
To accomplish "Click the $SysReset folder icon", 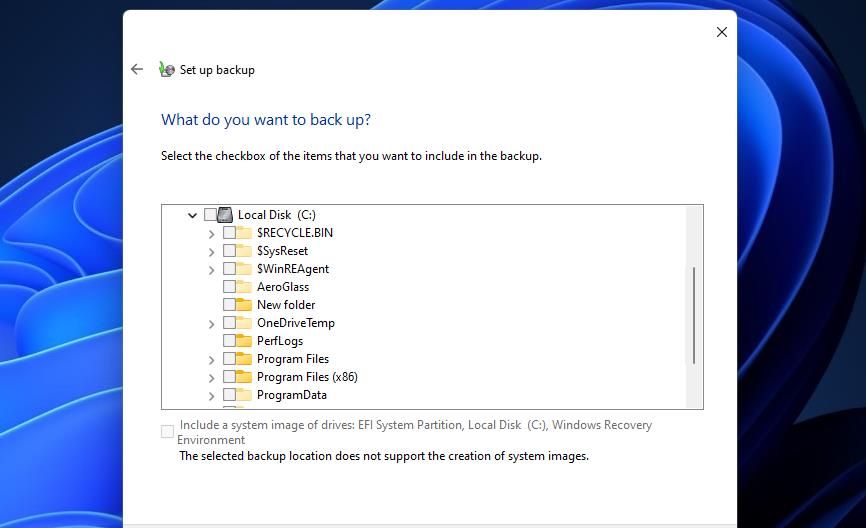I will click(244, 251).
